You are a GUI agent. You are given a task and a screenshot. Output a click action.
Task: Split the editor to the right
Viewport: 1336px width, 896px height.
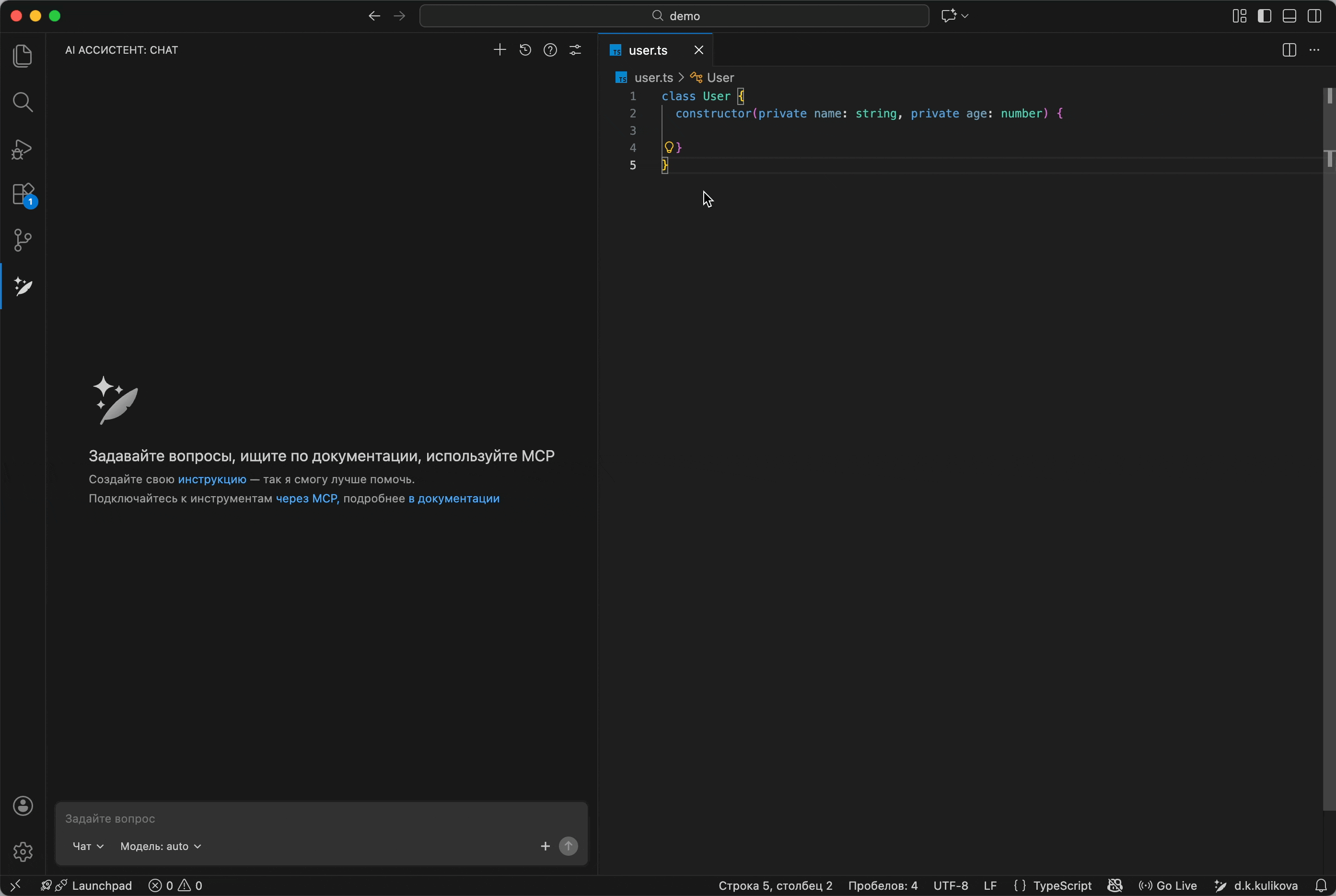click(1289, 50)
